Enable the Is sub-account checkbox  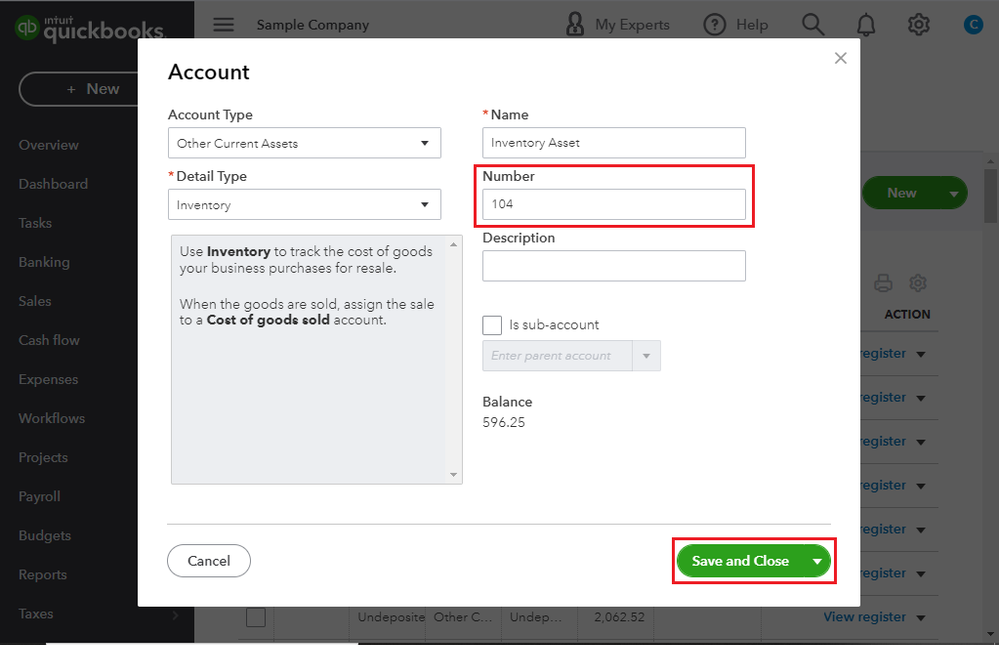point(492,325)
